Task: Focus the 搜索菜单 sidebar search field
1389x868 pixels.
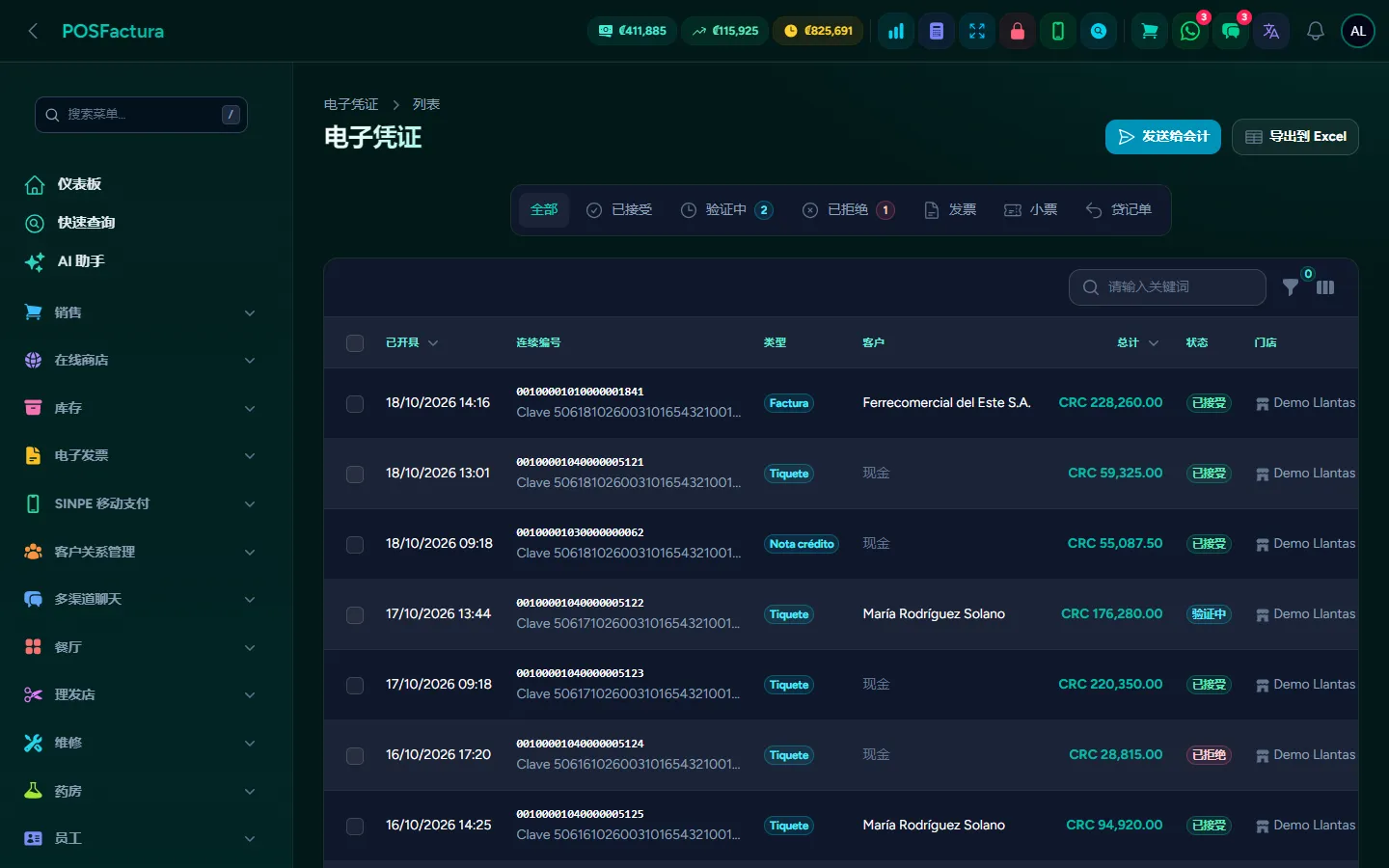Action: pyautogui.click(x=141, y=115)
